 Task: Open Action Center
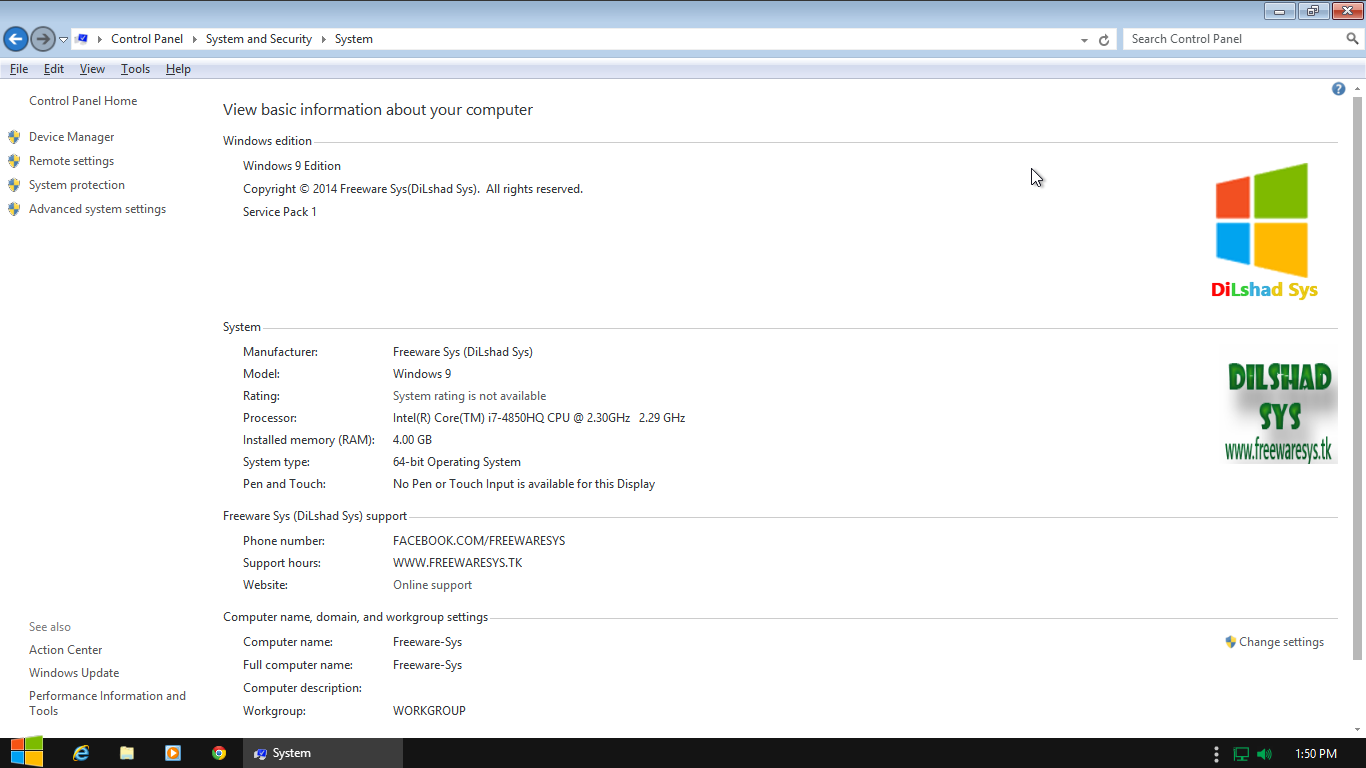[x=66, y=650]
